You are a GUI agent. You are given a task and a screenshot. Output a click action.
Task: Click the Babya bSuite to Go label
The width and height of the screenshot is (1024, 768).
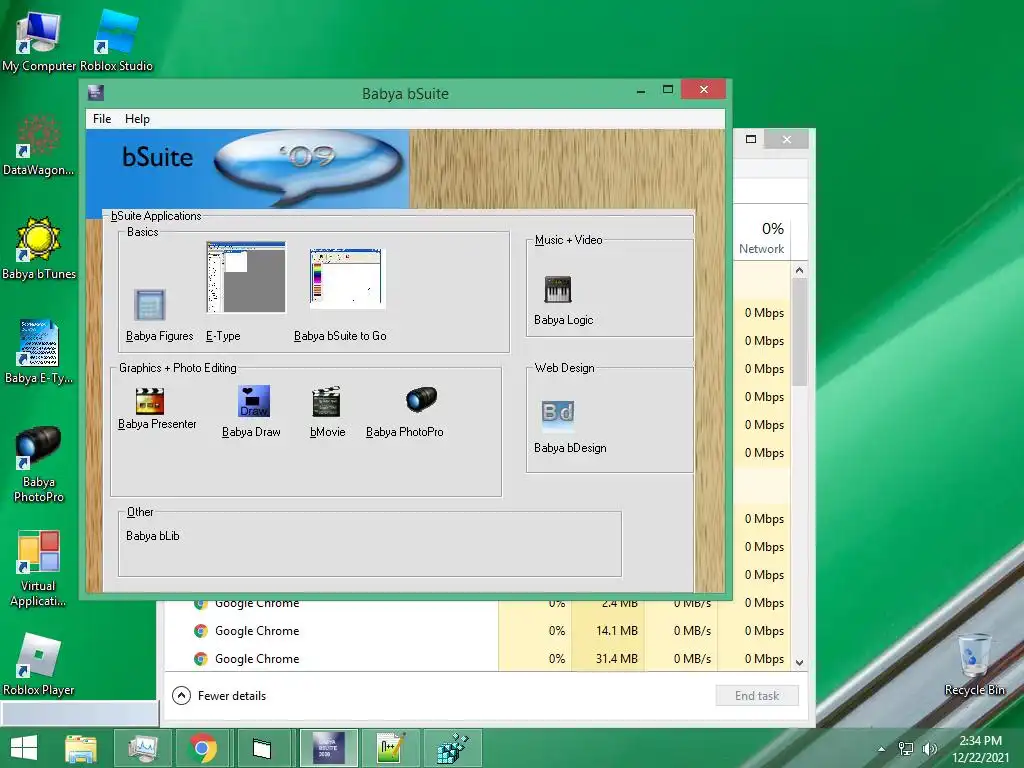[340, 336]
